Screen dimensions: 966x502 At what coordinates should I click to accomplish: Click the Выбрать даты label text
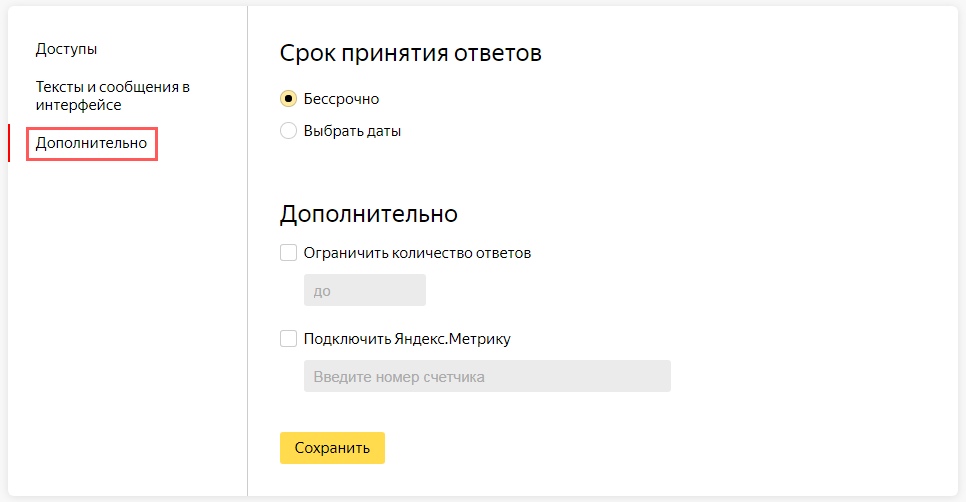point(352,131)
